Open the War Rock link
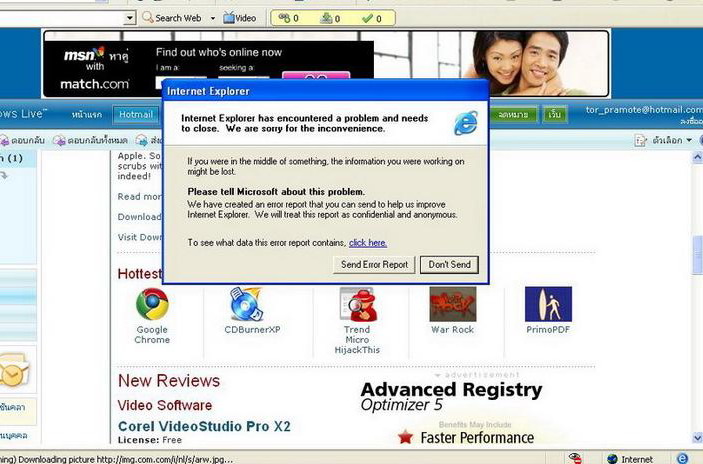This screenshot has height=464, width=703. (x=452, y=330)
